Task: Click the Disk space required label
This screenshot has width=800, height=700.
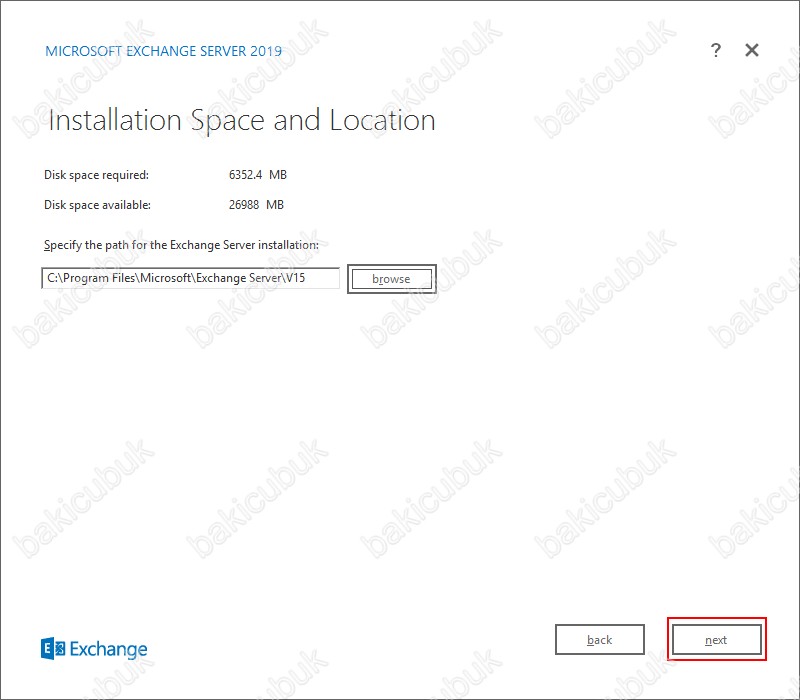Action: pyautogui.click(x=96, y=175)
